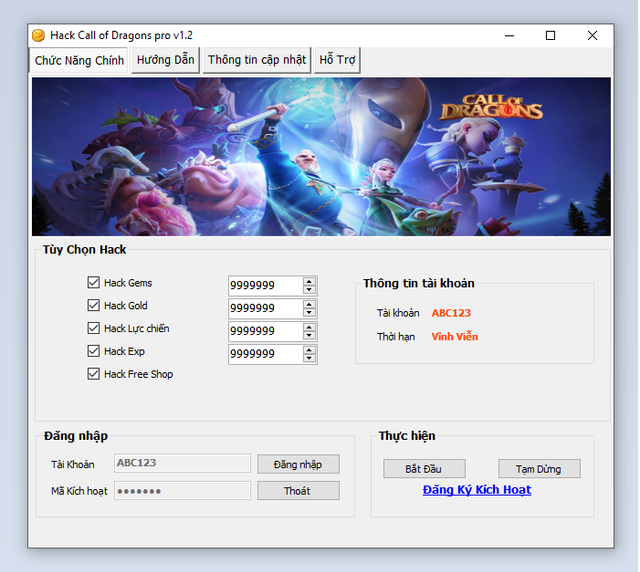This screenshot has height=572, width=640.
Task: Decrease the Hack Gold value with down arrow
Action: click(310, 313)
